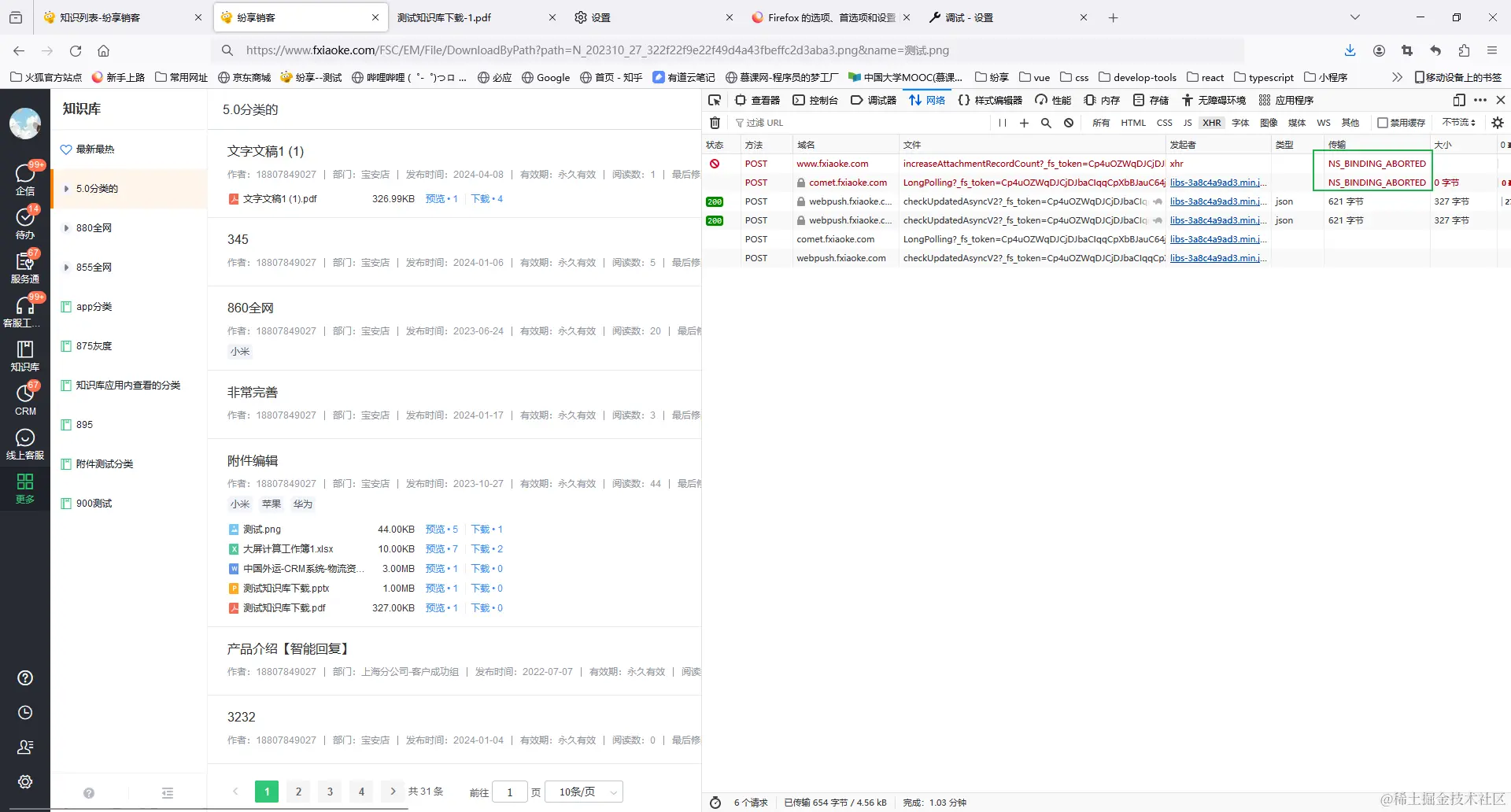Open the network search magnifier

point(1046,123)
